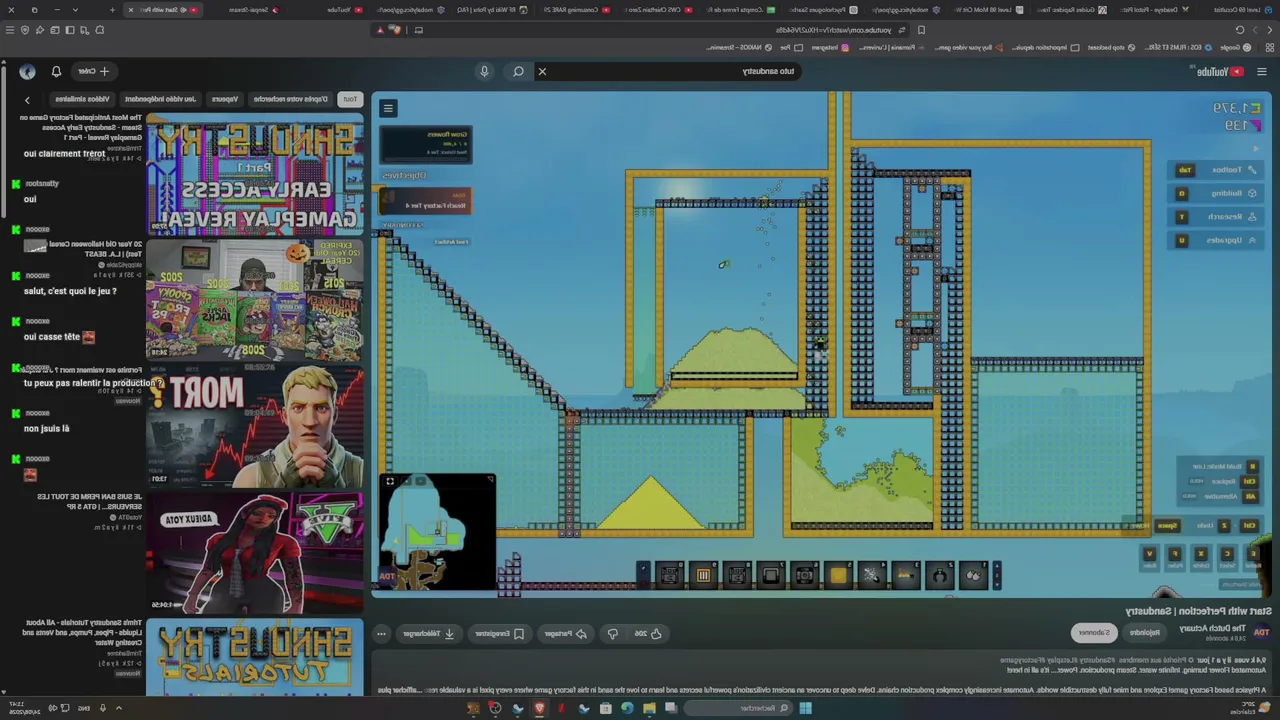Click the Télécharger download button
1280x720 pixels.
click(430, 633)
